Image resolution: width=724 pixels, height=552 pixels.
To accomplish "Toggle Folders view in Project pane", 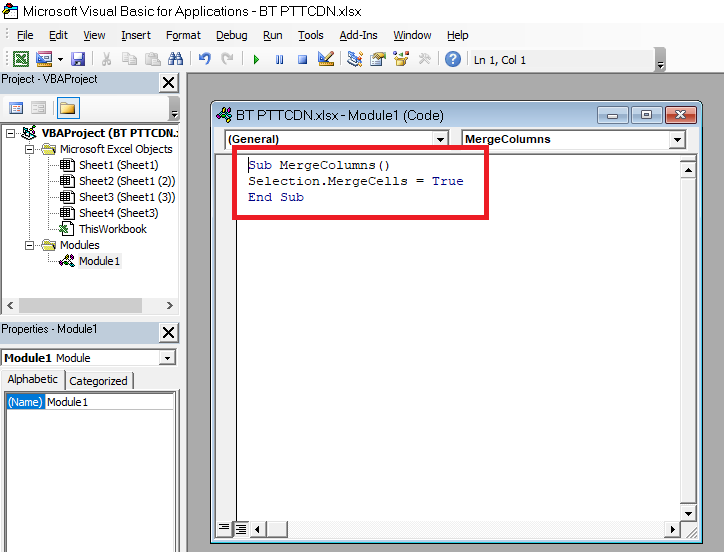I will 68,108.
